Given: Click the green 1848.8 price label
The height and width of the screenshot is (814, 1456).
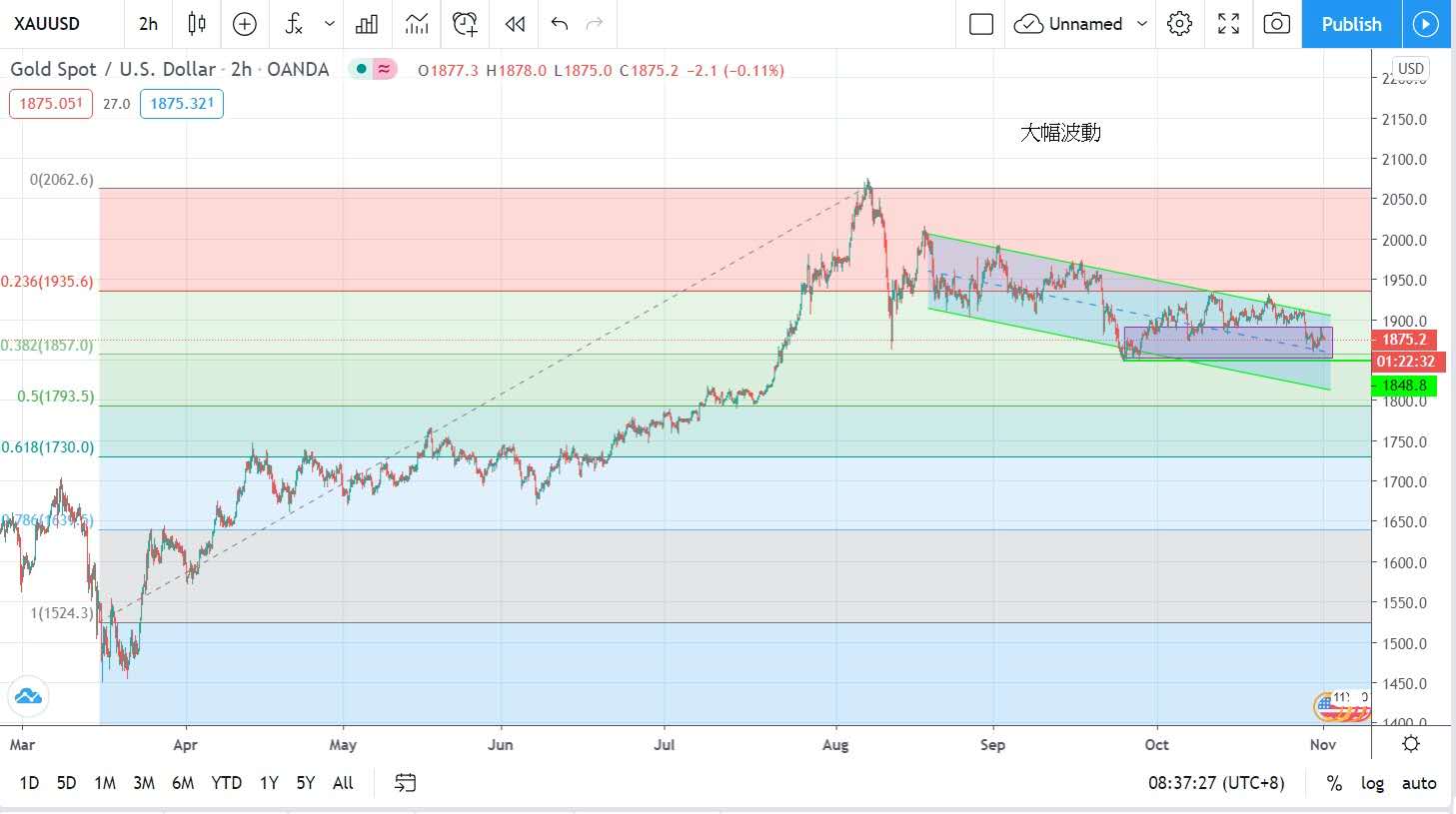Looking at the screenshot, I should (1404, 386).
